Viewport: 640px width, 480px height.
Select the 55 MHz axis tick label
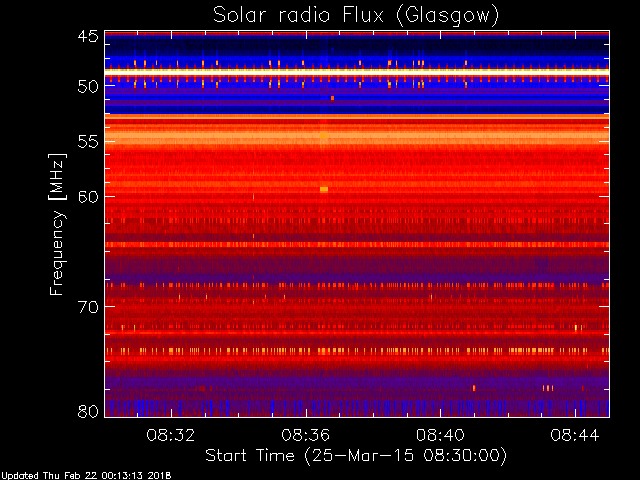click(x=88, y=142)
